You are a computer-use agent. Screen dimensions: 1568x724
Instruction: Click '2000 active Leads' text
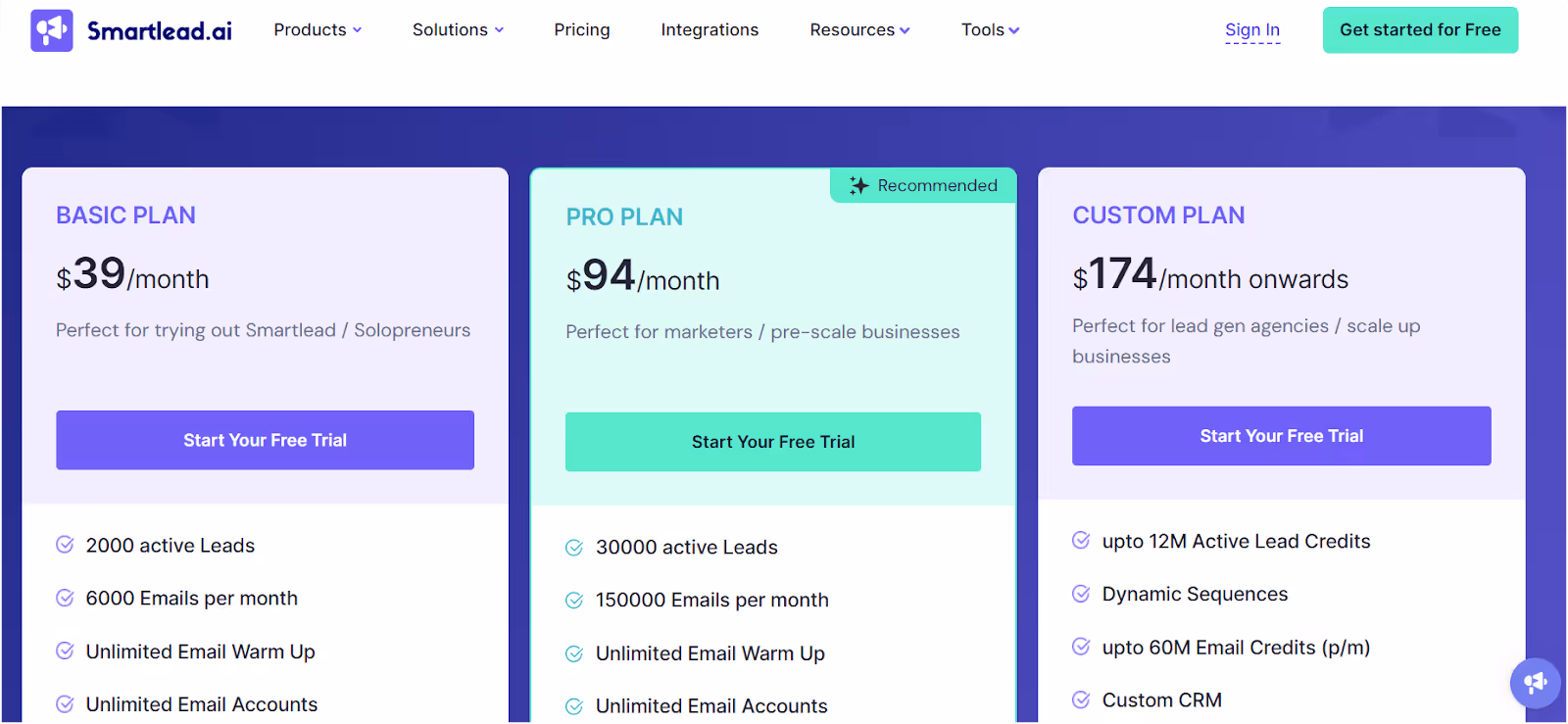click(171, 546)
